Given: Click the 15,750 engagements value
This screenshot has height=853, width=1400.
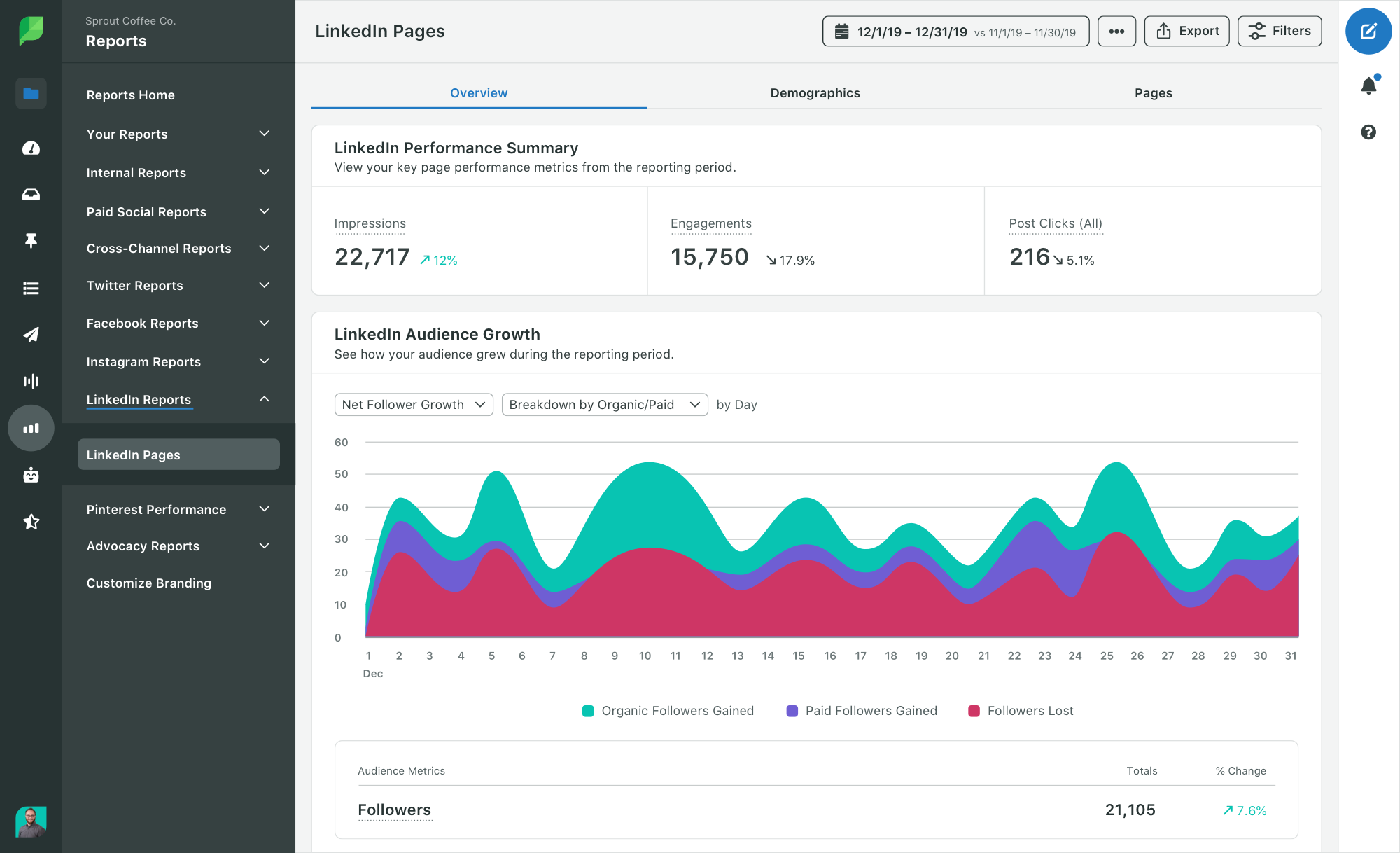Looking at the screenshot, I should [710, 257].
